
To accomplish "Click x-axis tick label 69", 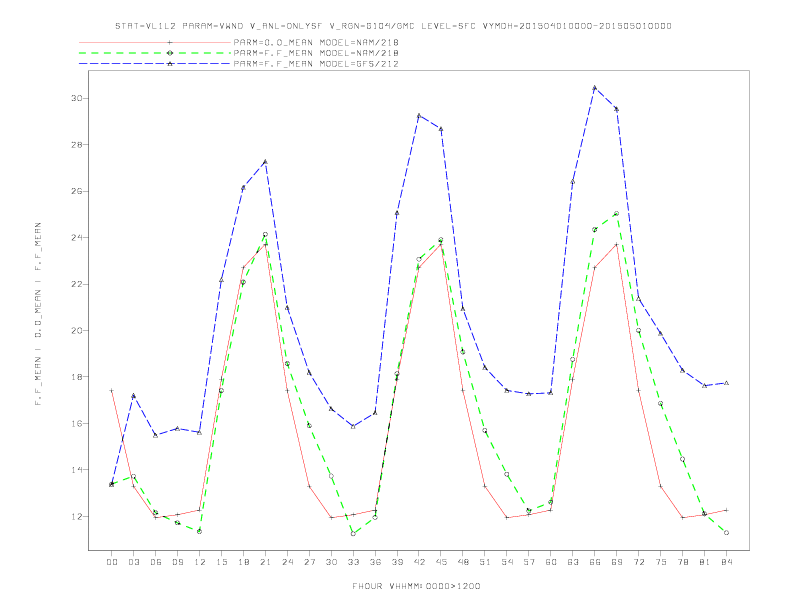I will click(x=617, y=562).
